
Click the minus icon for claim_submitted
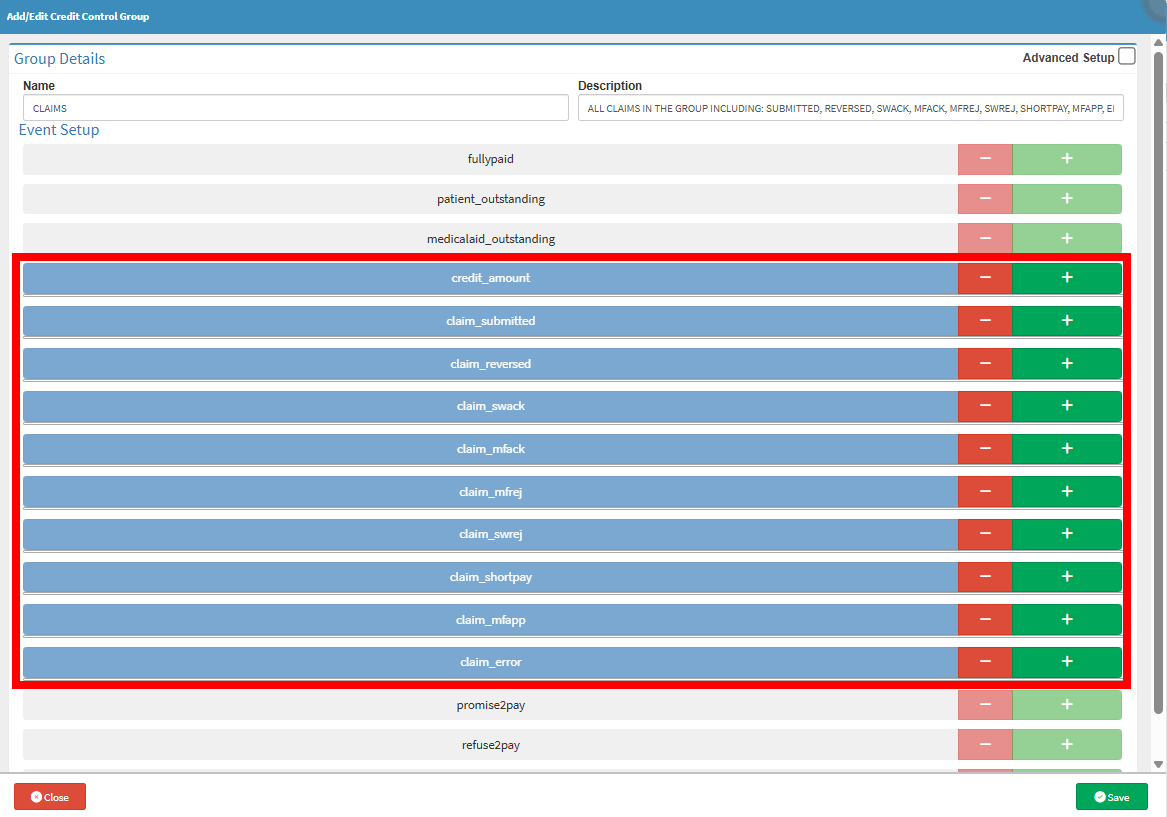[985, 321]
